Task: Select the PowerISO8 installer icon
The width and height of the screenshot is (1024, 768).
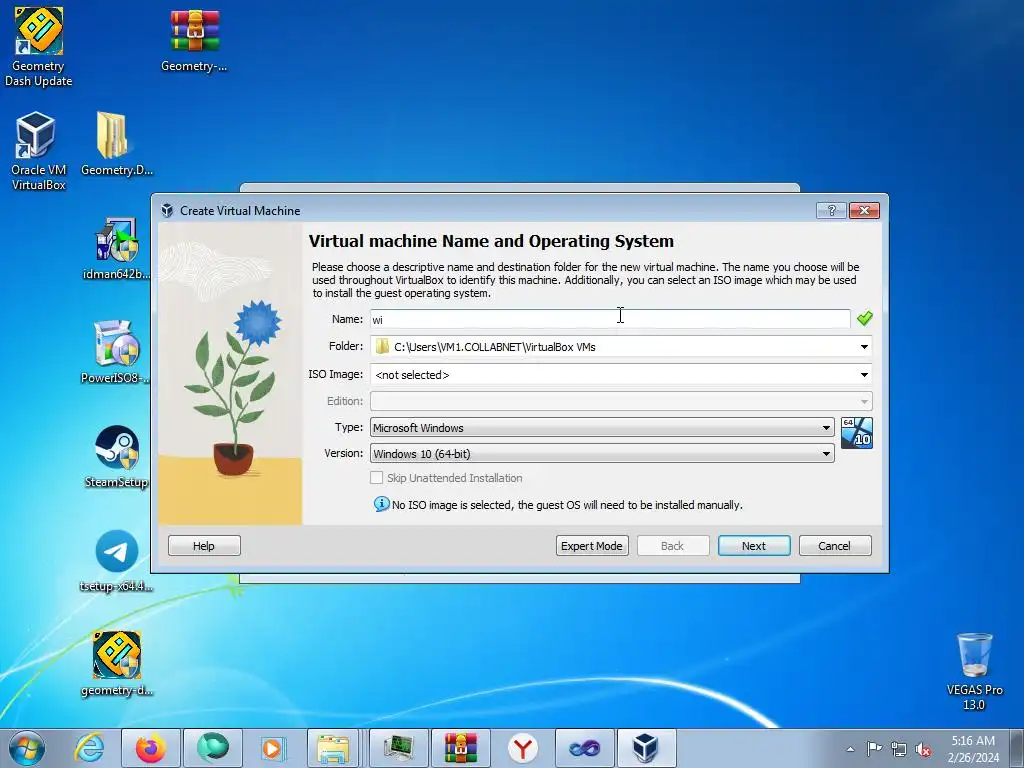Action: 116,351
